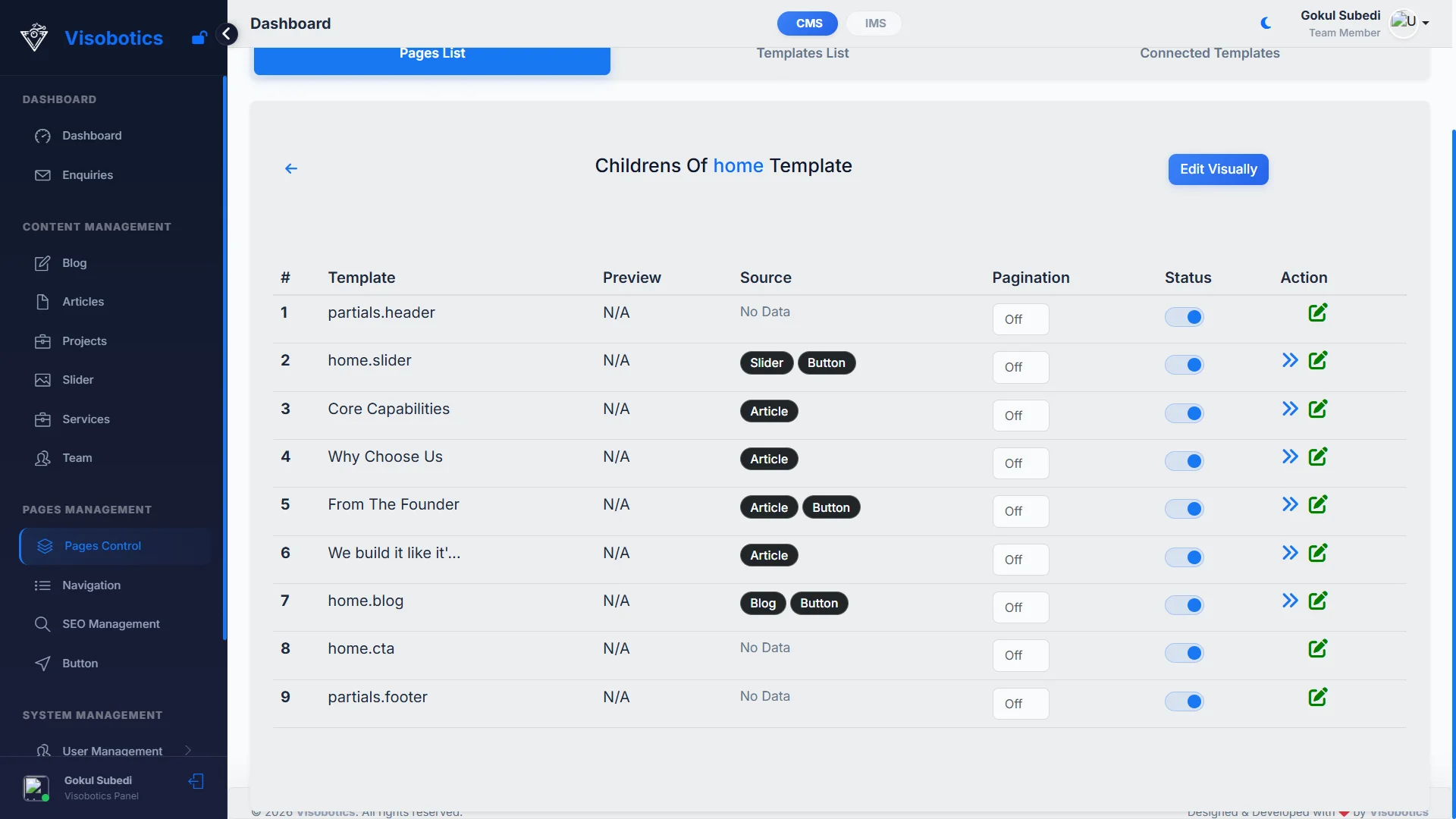Click the edit icon for home.cta row
Screen dimensions: 1456x819
(x=1317, y=648)
